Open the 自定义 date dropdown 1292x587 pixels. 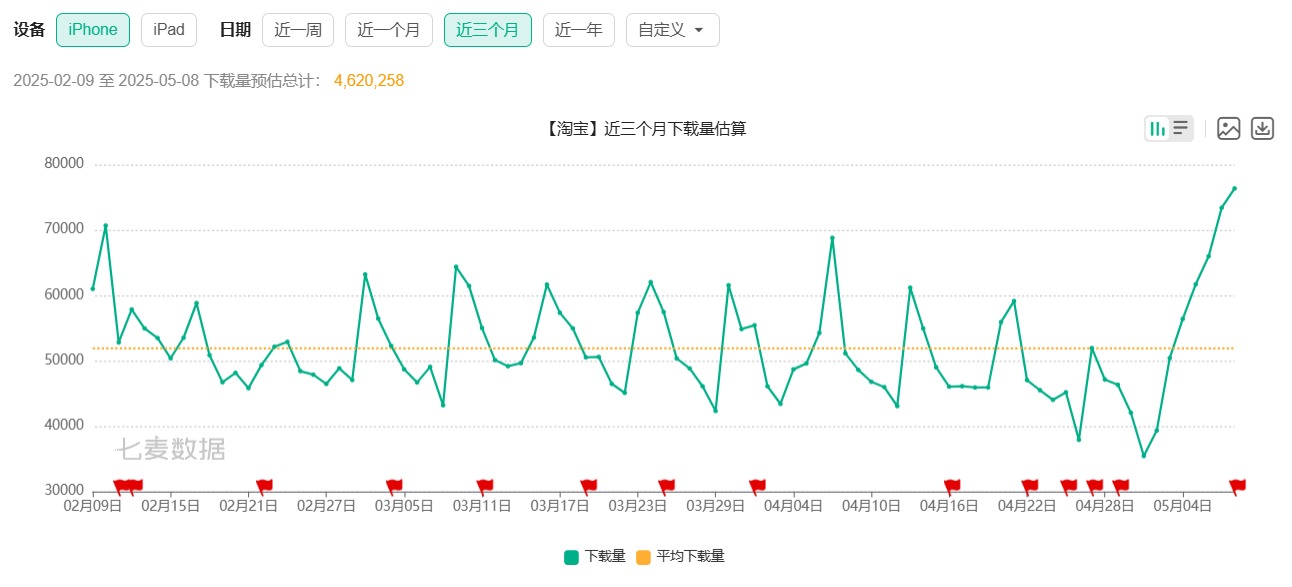pos(672,30)
